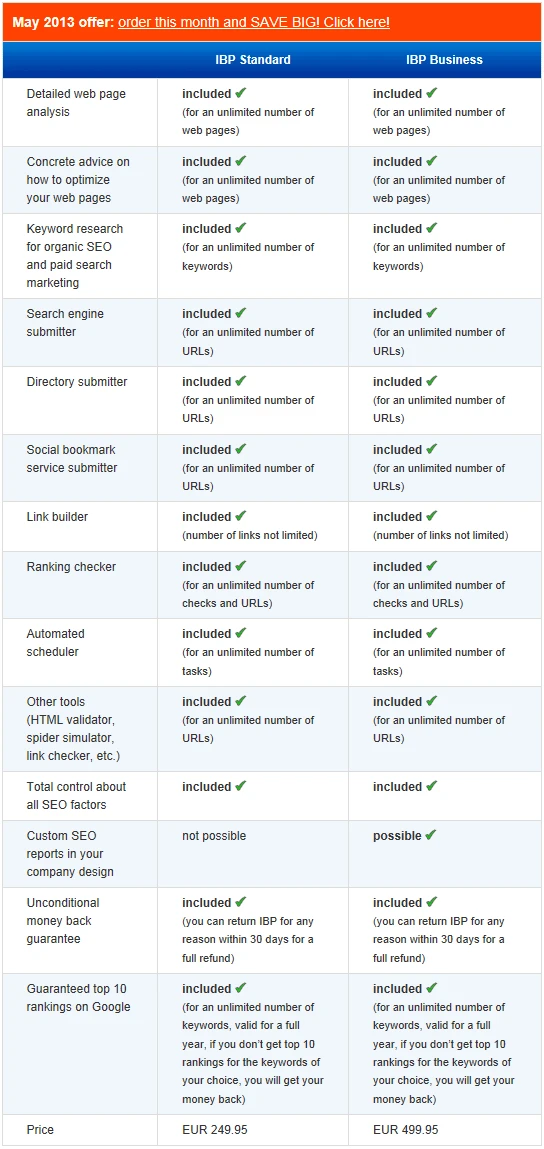Click IBP Standard checkmark for money back guarantee
This screenshot has height=1149, width=544.
point(241,902)
